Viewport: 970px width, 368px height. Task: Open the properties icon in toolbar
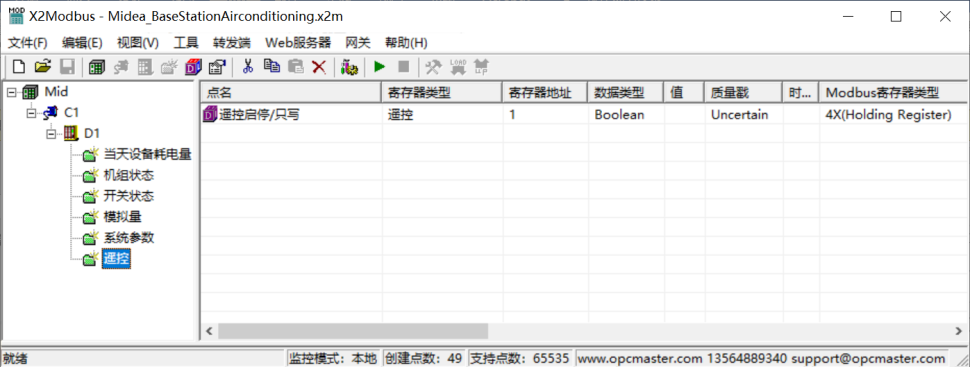coord(217,67)
